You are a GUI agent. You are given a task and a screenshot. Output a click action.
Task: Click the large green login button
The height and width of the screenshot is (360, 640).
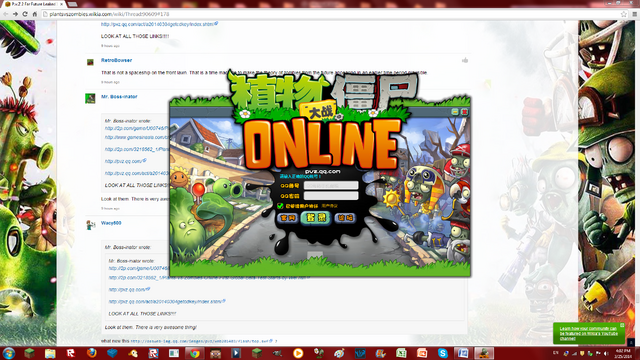point(316,218)
